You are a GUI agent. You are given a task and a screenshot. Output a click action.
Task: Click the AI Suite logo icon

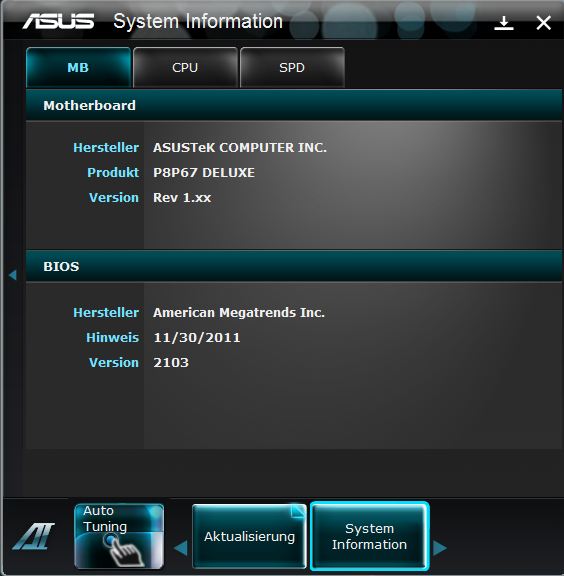33,536
